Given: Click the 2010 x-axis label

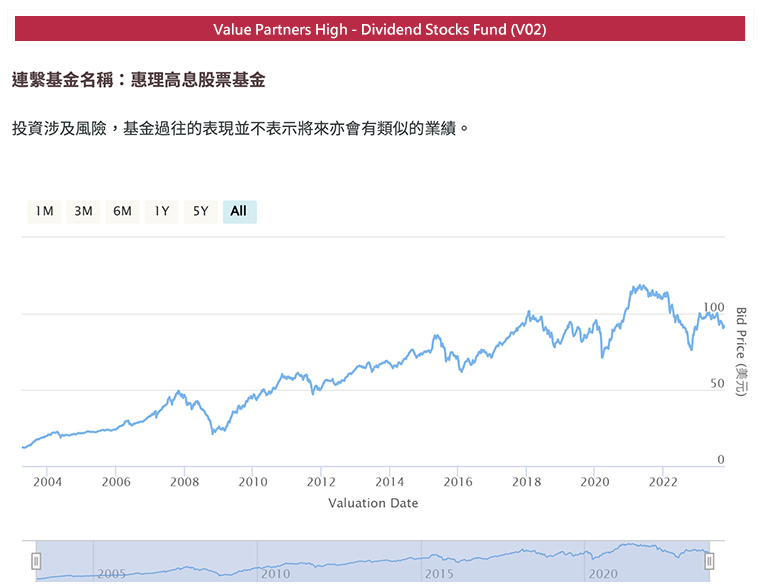Looking at the screenshot, I should [x=253, y=482].
